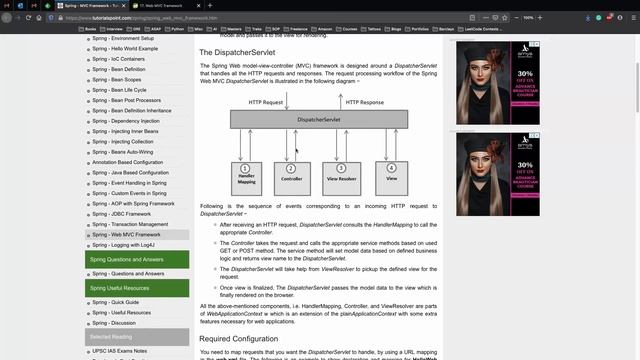Zoom out with minus button
640x360 pixels.
[516, 18]
